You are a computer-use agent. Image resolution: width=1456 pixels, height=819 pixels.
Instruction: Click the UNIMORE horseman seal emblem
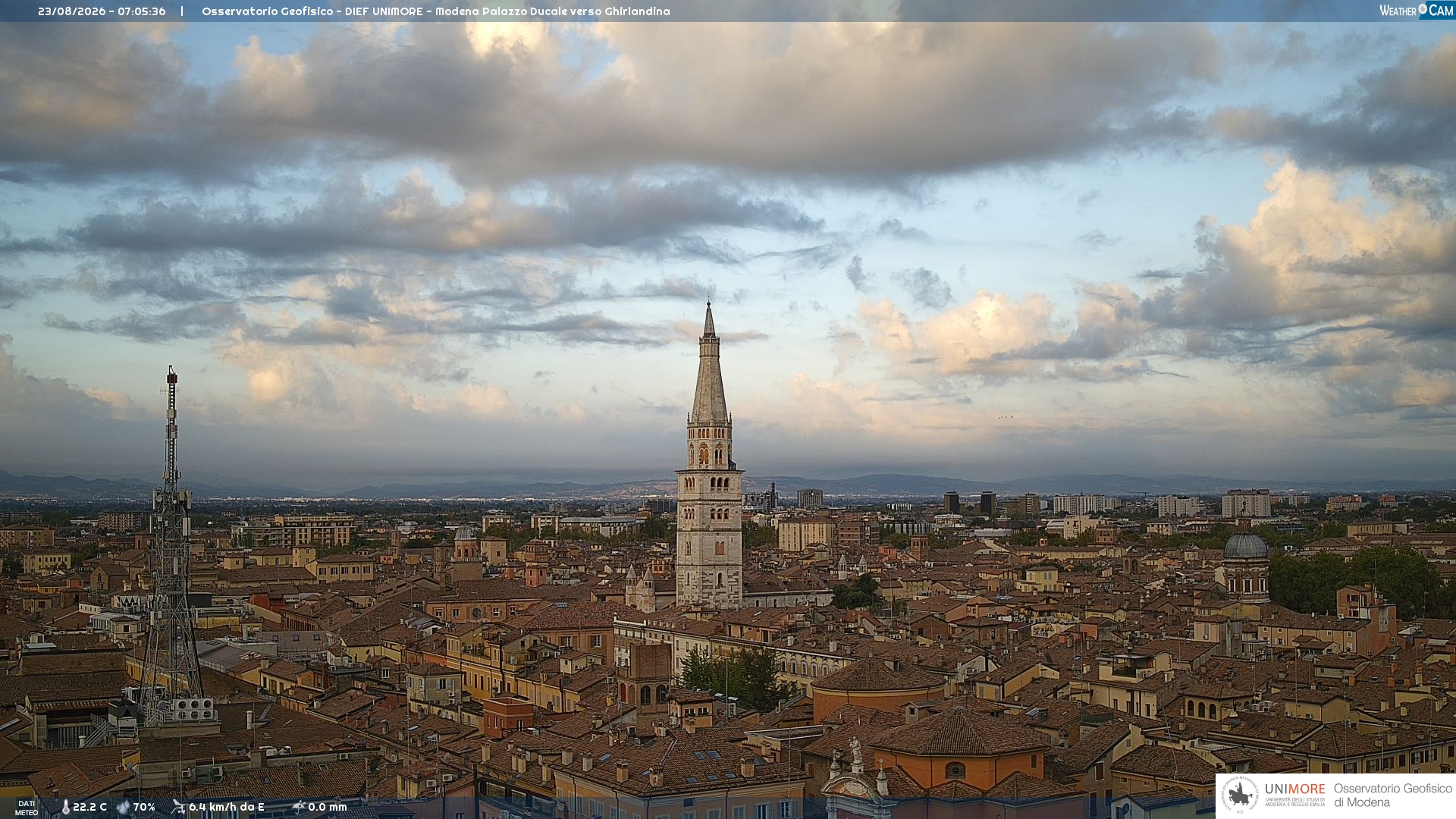pos(1241,795)
